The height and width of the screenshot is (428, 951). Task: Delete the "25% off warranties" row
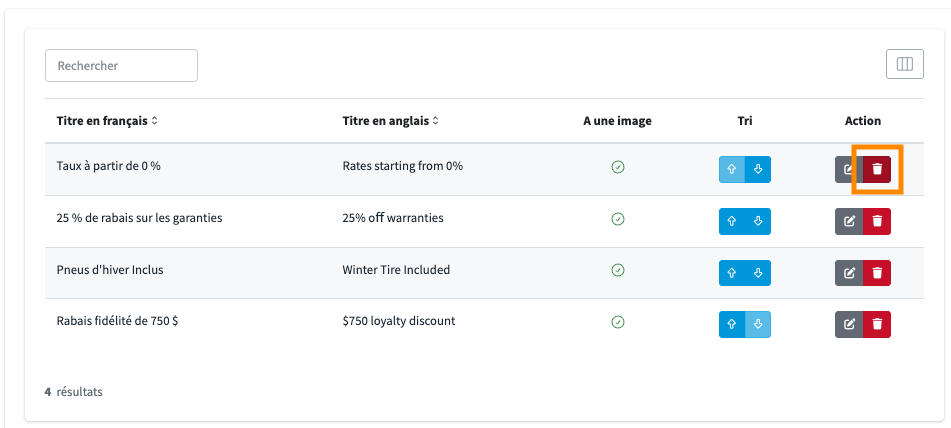pos(877,221)
